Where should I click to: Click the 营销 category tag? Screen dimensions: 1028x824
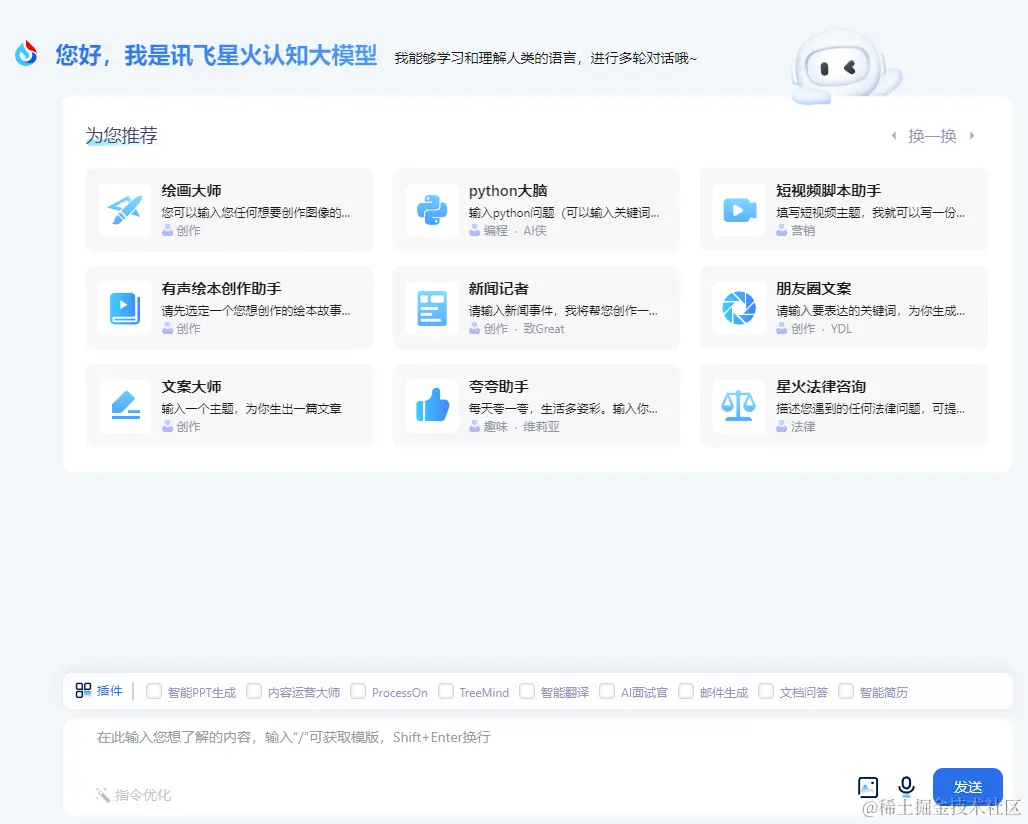point(803,231)
